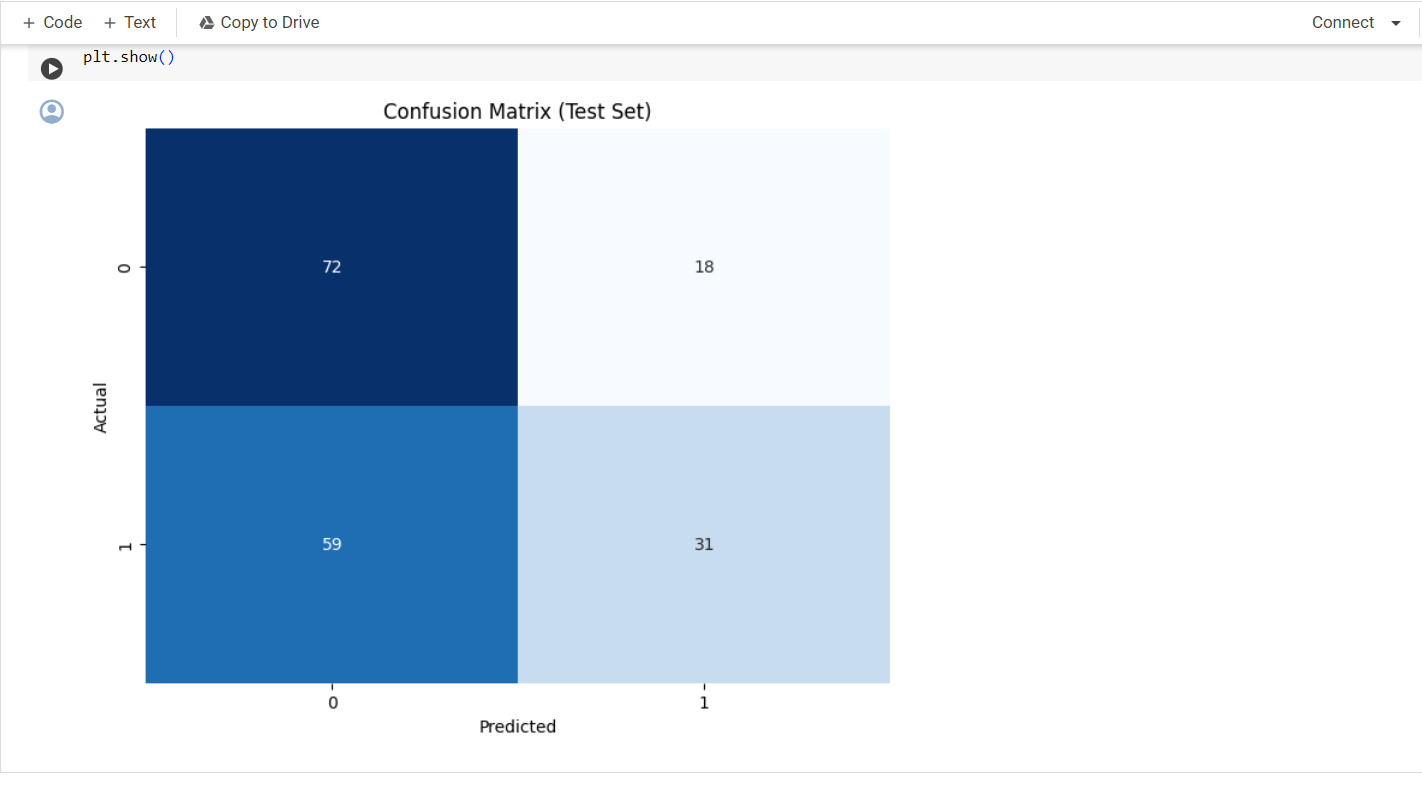The image size is (1422, 792).
Task: Run the plt.show() code cell
Action: click(x=52, y=69)
